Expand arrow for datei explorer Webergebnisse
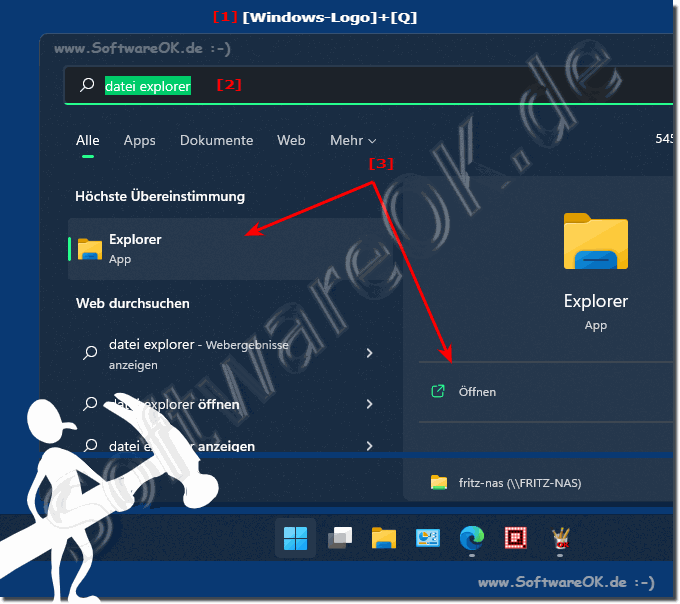 coord(369,353)
